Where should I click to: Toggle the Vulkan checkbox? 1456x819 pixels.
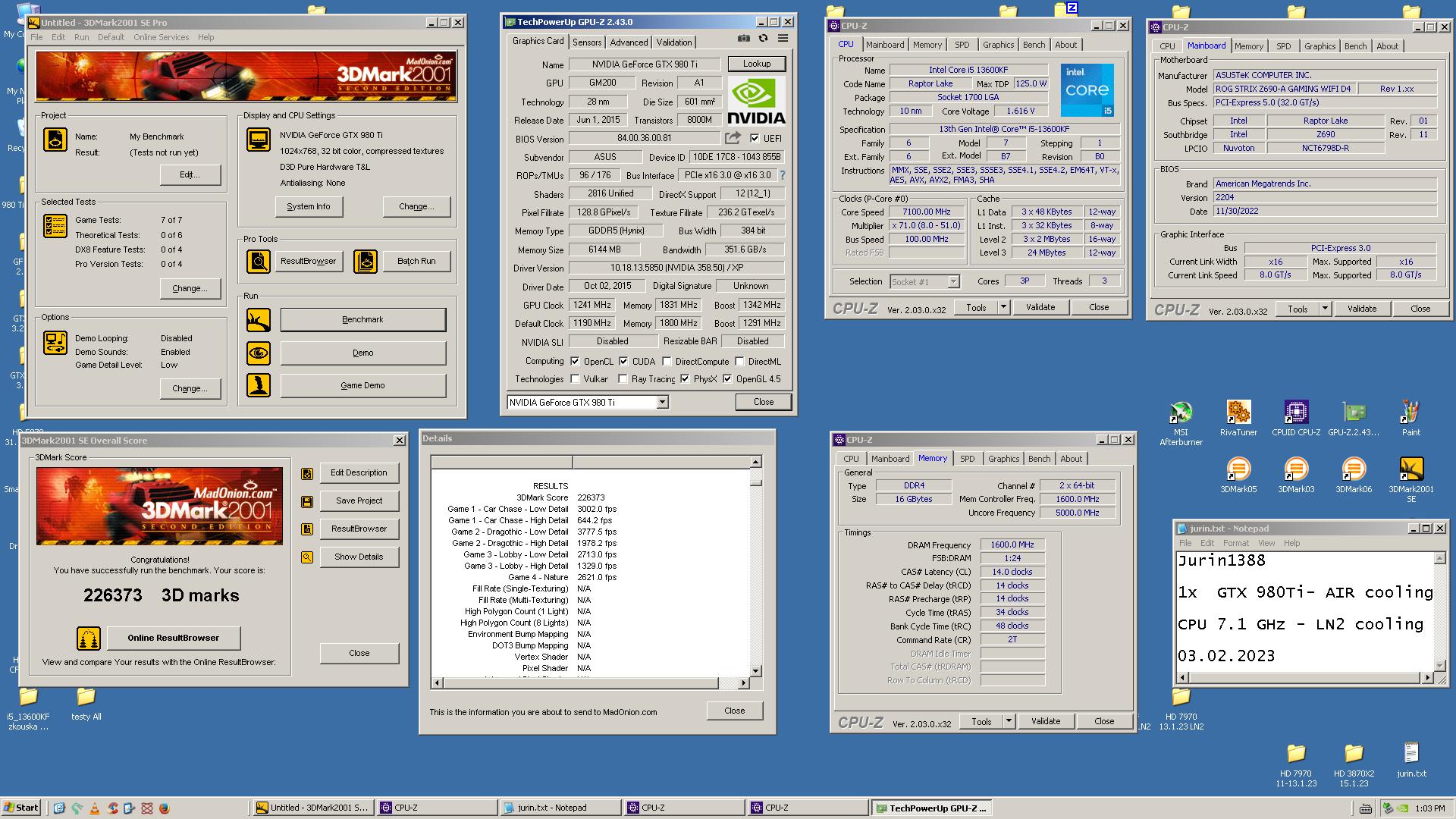click(x=575, y=379)
